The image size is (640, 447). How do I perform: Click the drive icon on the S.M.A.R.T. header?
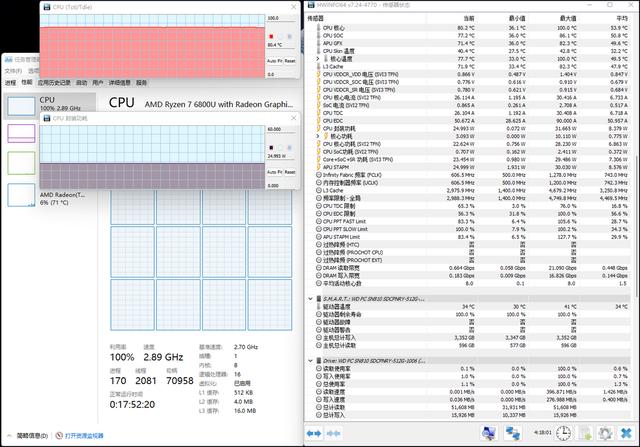318,299
